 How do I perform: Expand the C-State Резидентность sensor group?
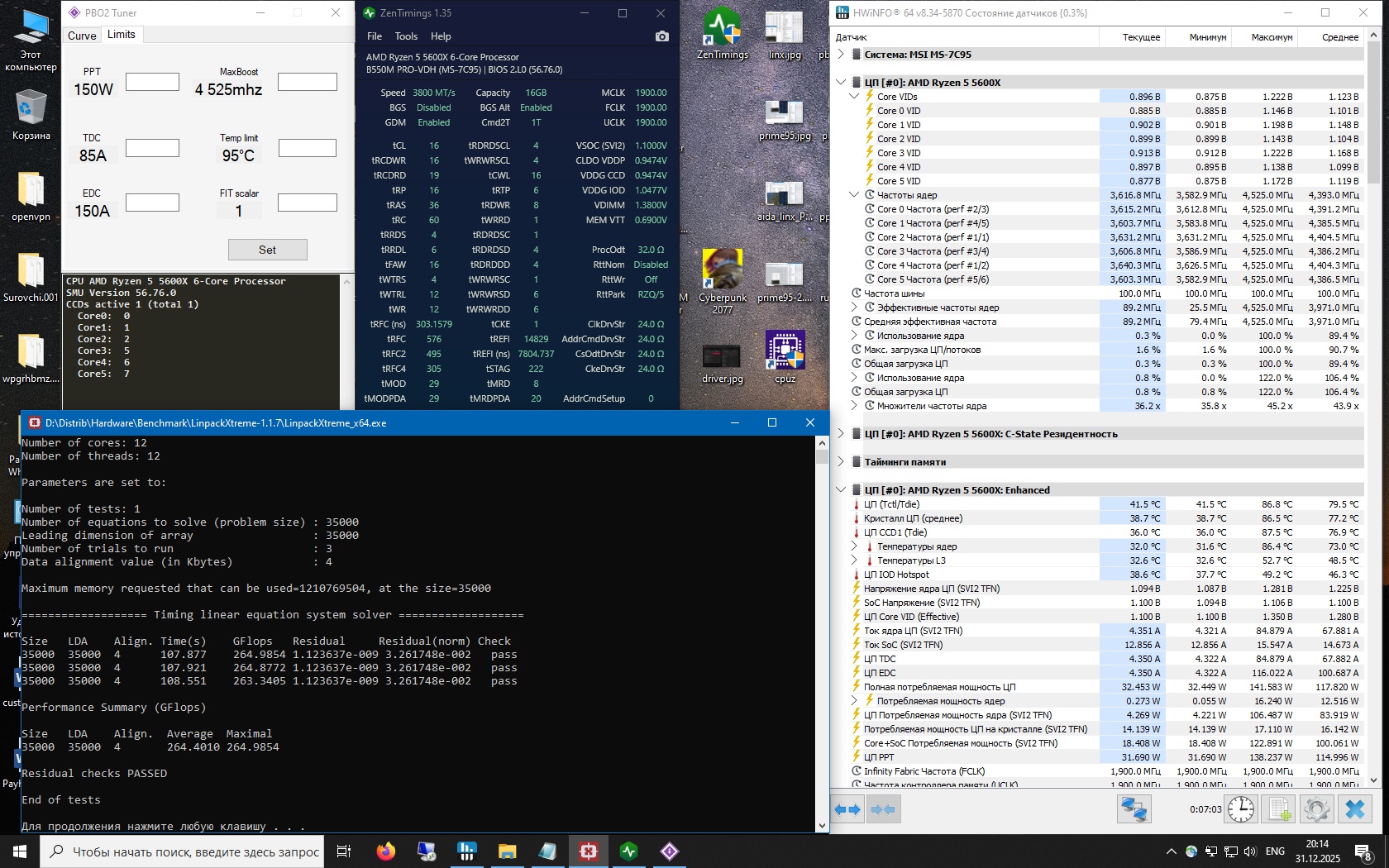(x=841, y=434)
